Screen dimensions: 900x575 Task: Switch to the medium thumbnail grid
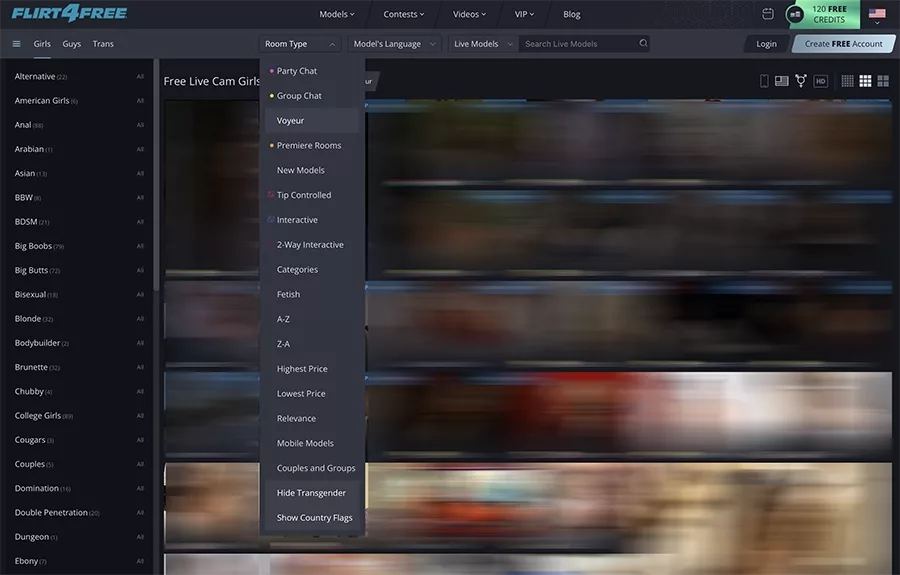(x=865, y=81)
